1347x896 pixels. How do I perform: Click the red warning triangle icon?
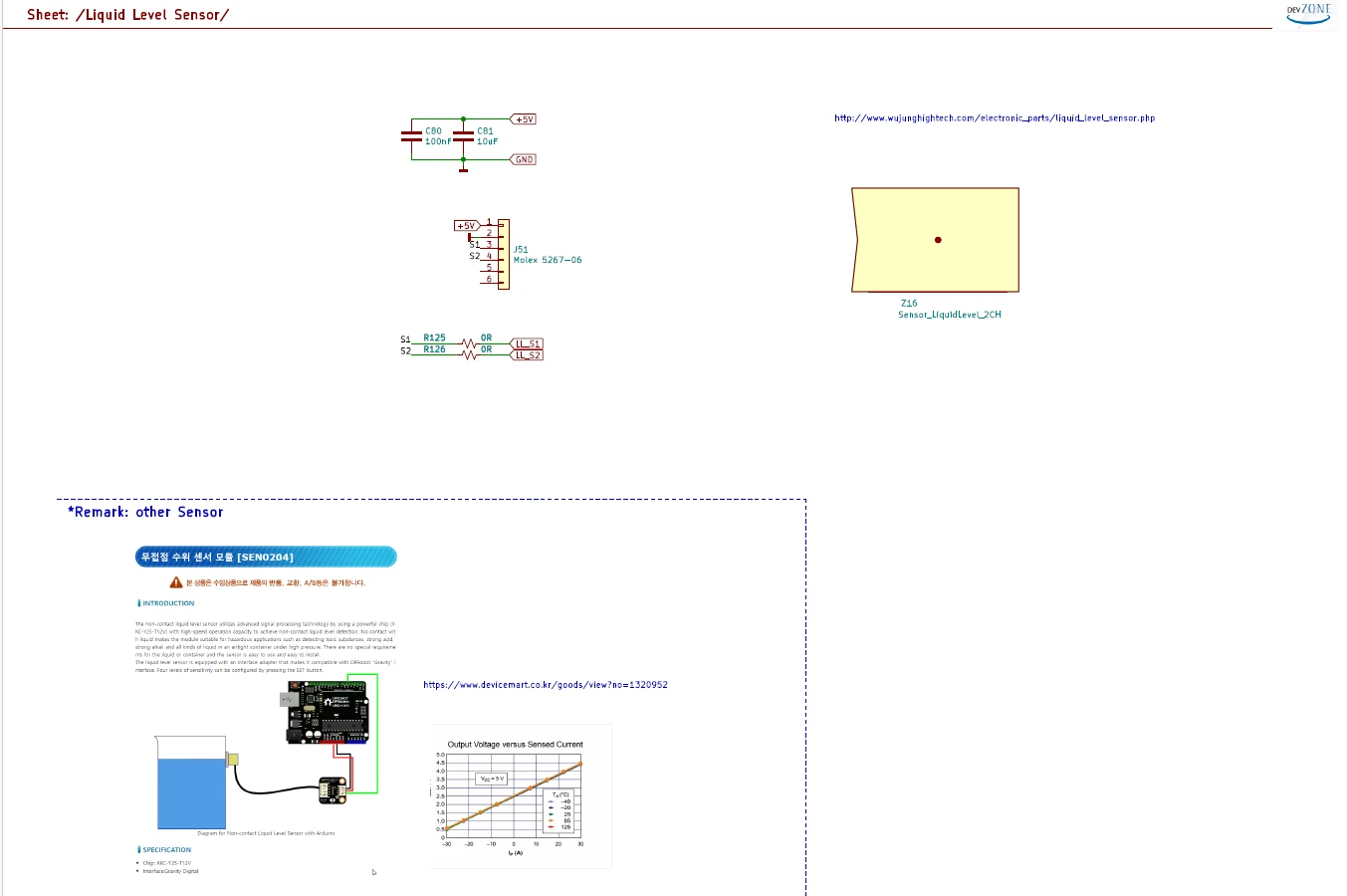[x=176, y=582]
